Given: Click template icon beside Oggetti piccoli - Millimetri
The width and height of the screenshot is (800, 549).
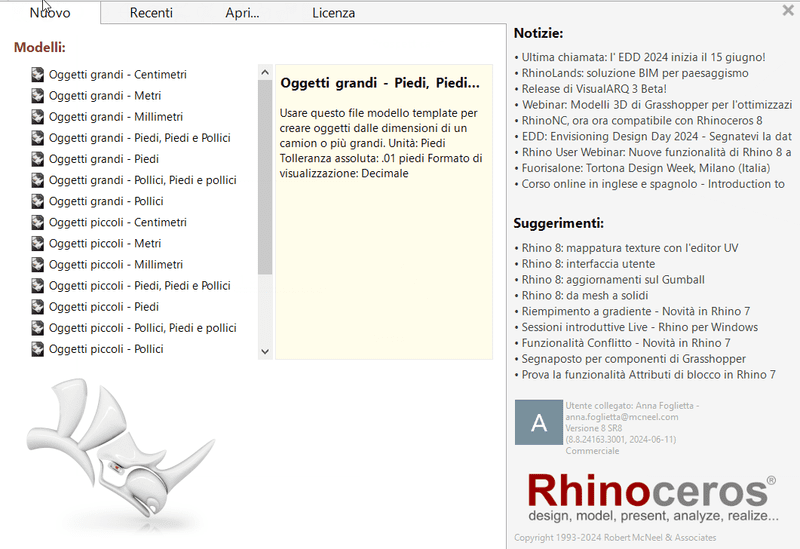Looking at the screenshot, I should coord(37,265).
